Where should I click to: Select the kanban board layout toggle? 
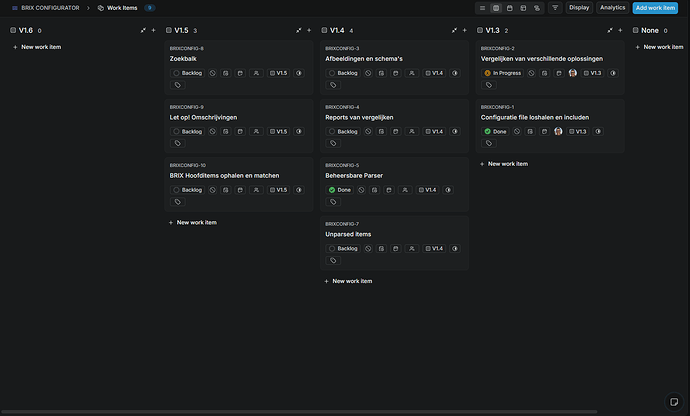[496, 7]
